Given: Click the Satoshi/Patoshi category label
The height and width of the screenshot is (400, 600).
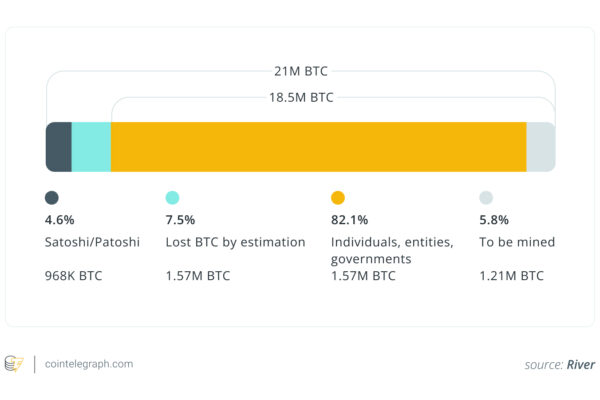Looking at the screenshot, I should point(92,243).
